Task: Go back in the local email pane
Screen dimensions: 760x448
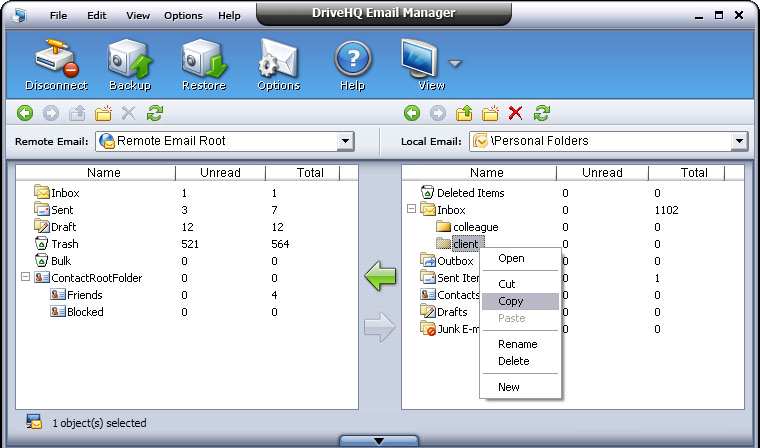Action: (x=411, y=113)
